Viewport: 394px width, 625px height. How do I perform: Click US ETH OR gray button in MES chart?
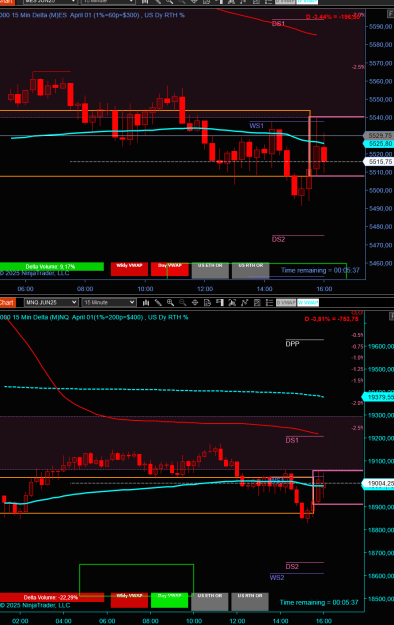pos(210,270)
